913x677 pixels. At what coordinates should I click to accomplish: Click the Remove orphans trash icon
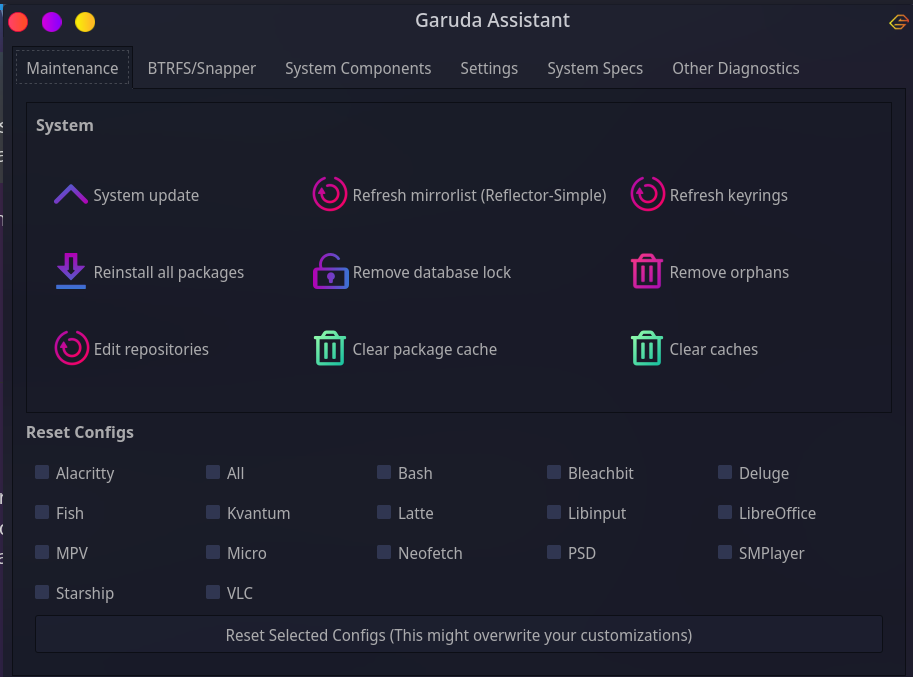[647, 271]
